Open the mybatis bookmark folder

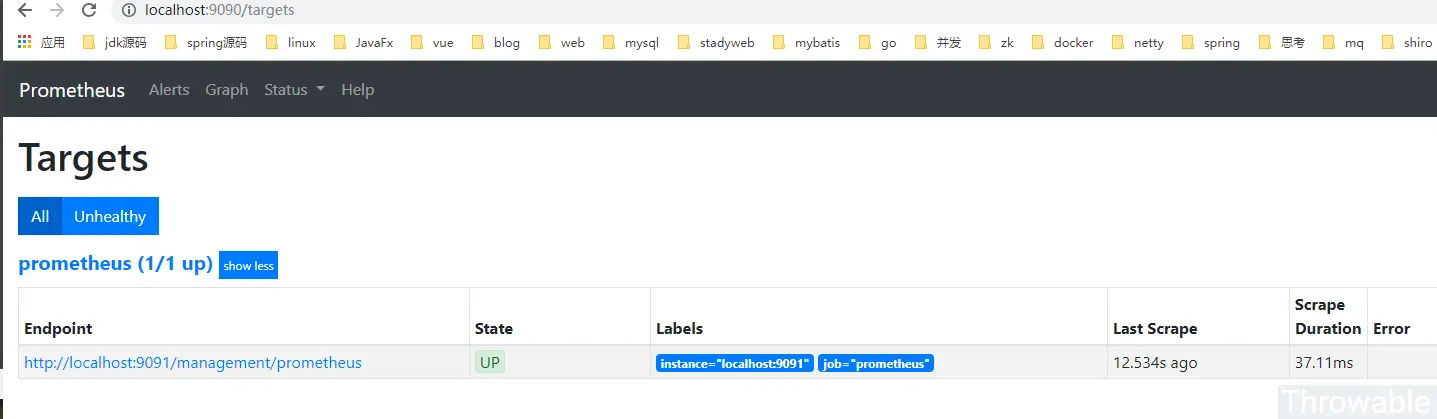(805, 42)
